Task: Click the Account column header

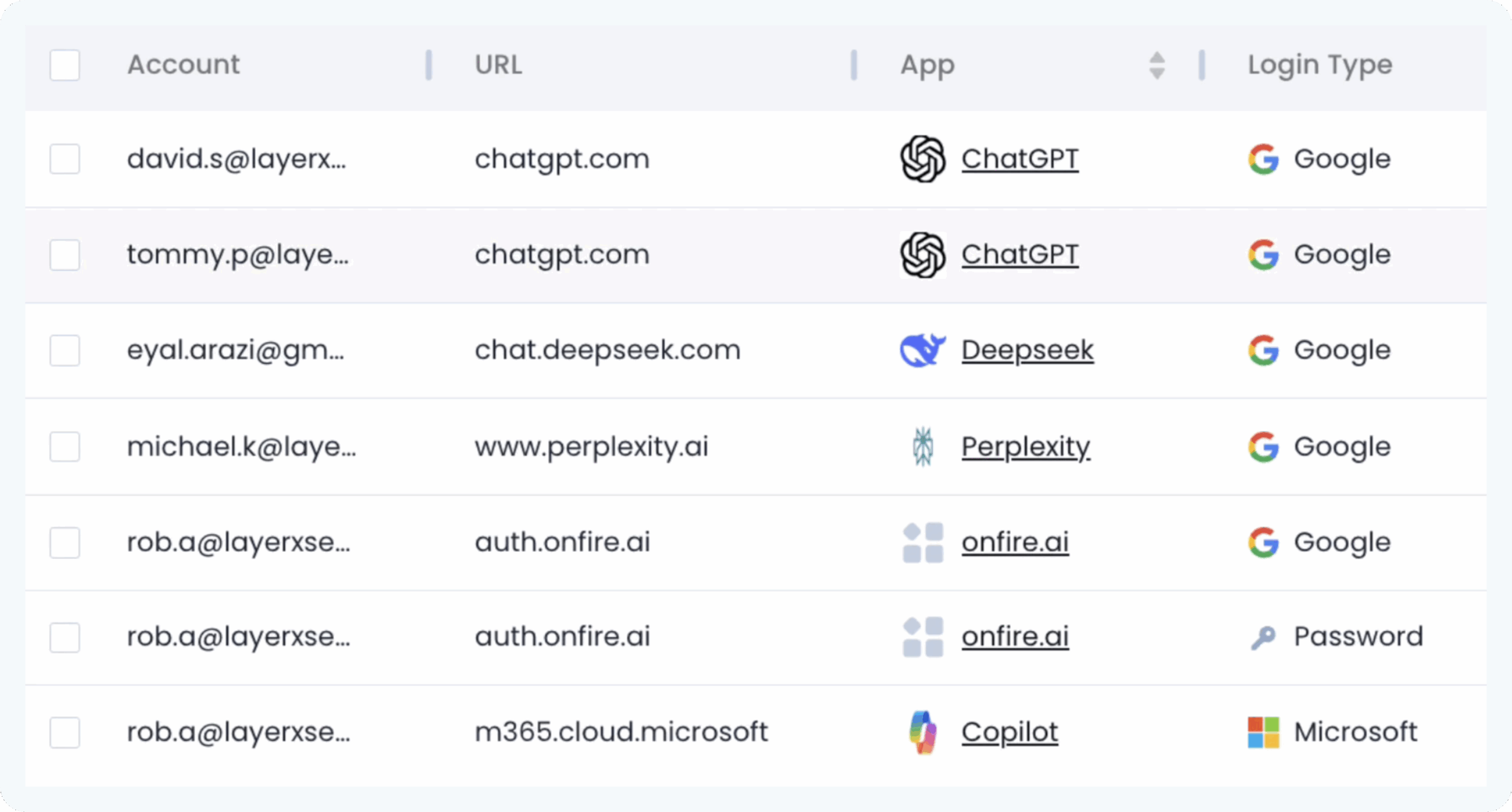Action: point(184,65)
